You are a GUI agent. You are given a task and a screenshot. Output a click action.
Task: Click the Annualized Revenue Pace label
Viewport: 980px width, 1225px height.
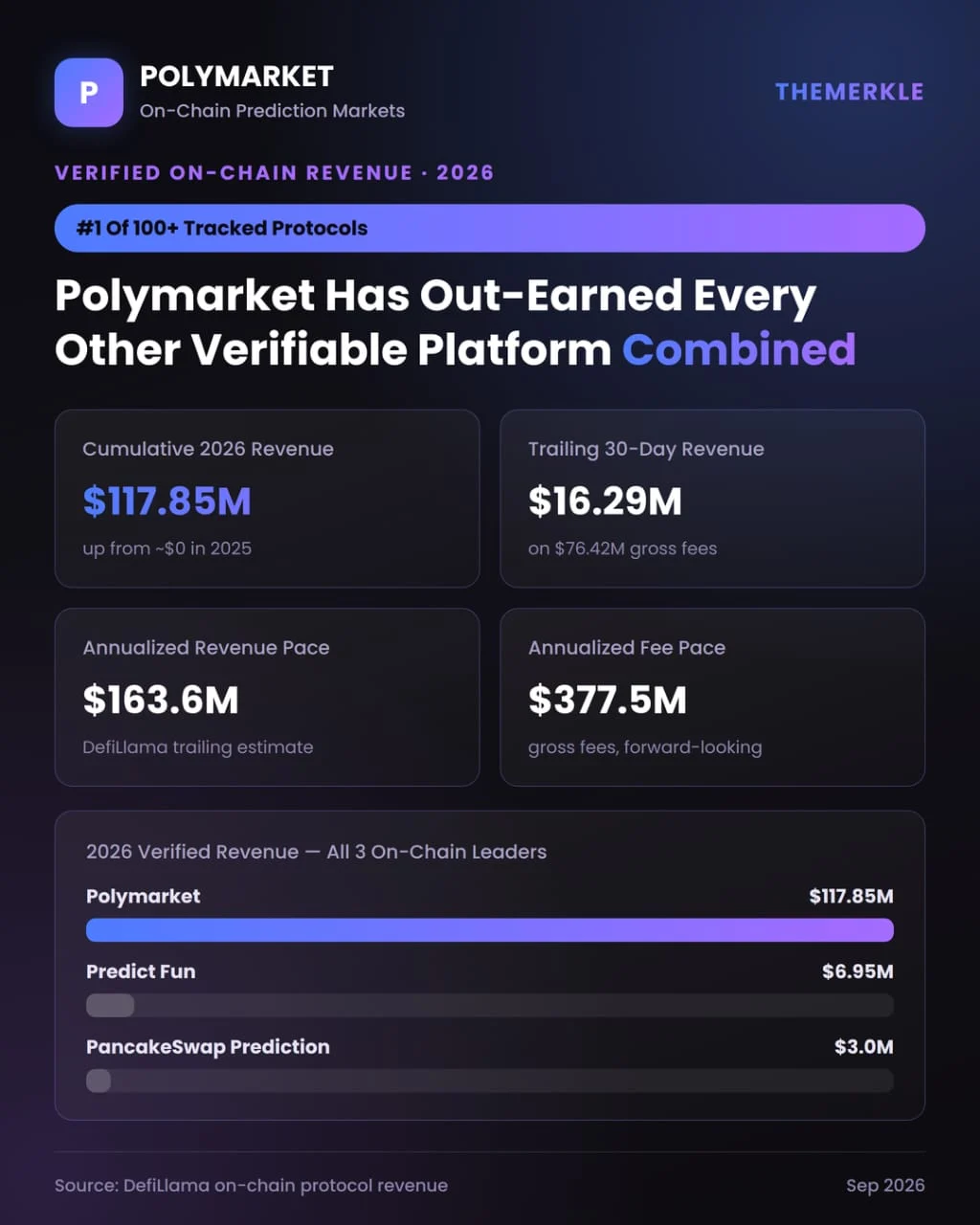coord(206,648)
